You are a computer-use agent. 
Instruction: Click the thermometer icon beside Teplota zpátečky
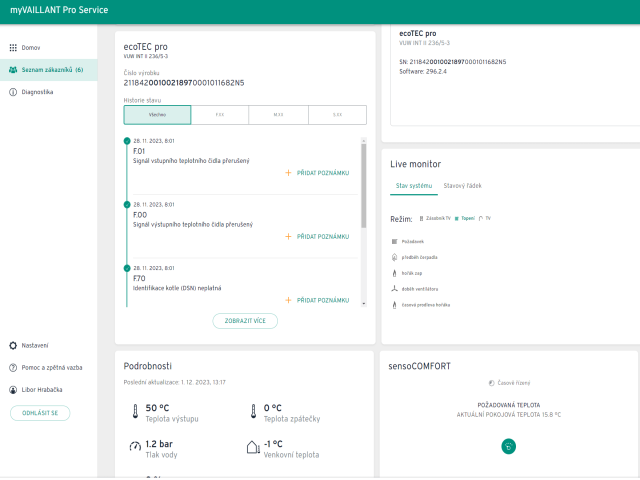[253, 411]
